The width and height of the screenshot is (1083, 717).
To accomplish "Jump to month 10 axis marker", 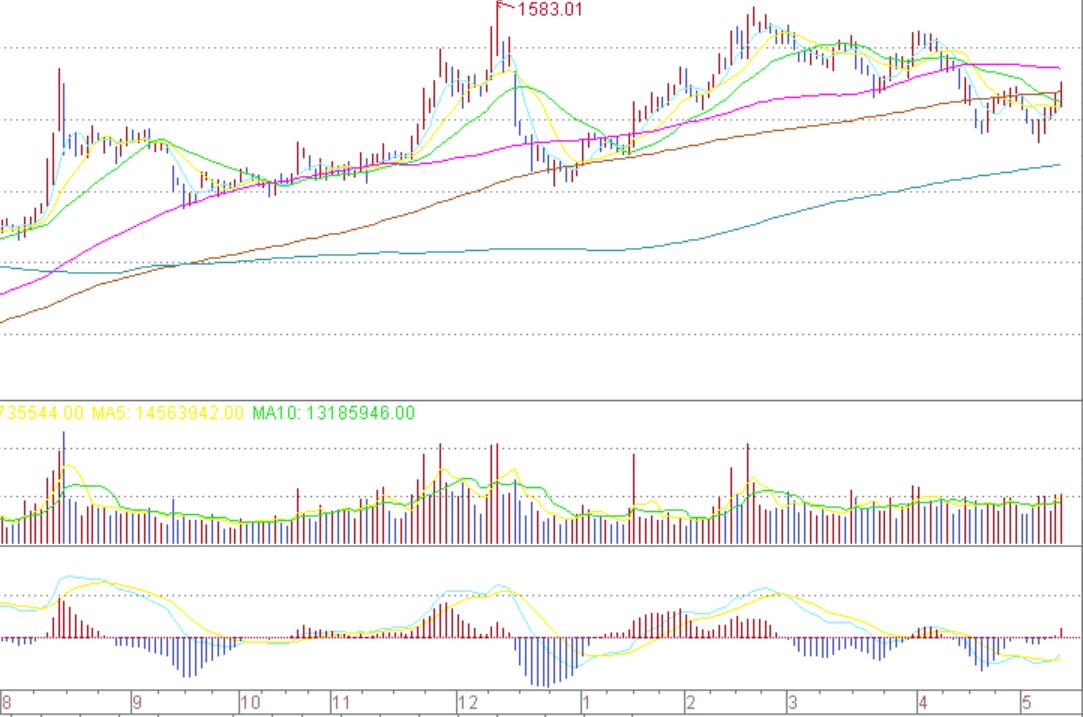I will 250,703.
